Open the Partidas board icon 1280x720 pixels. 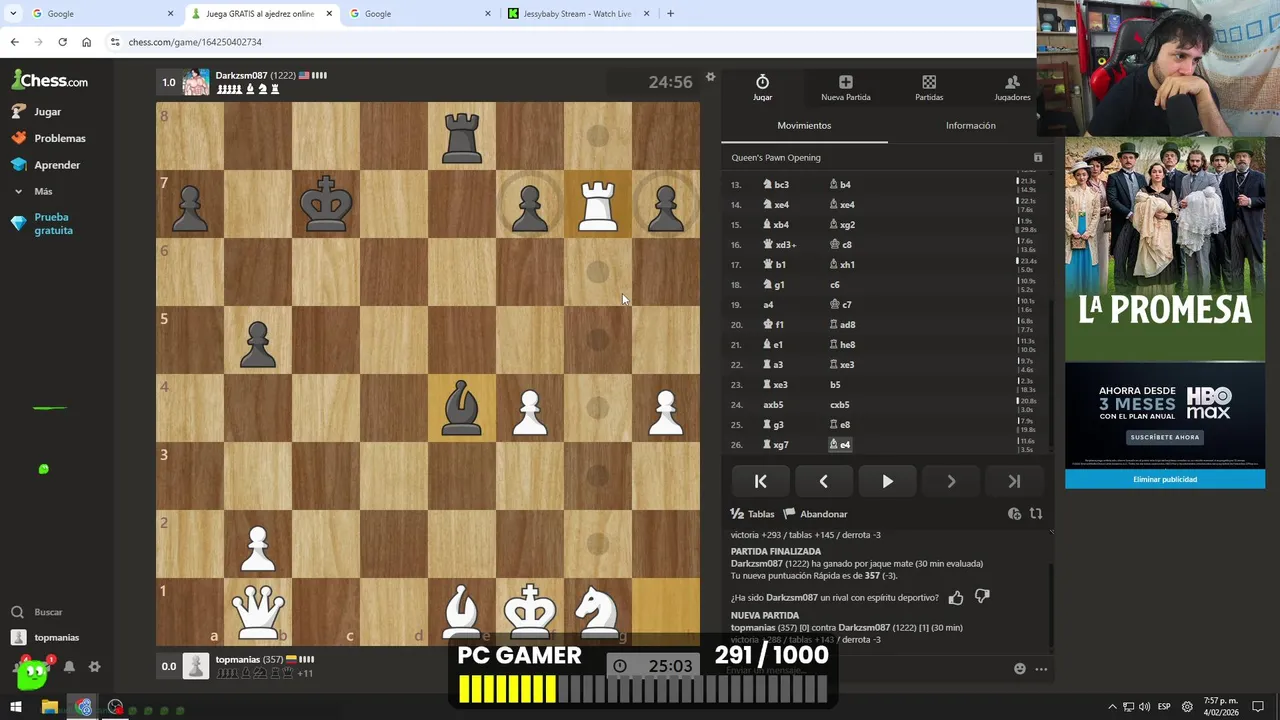click(x=929, y=82)
